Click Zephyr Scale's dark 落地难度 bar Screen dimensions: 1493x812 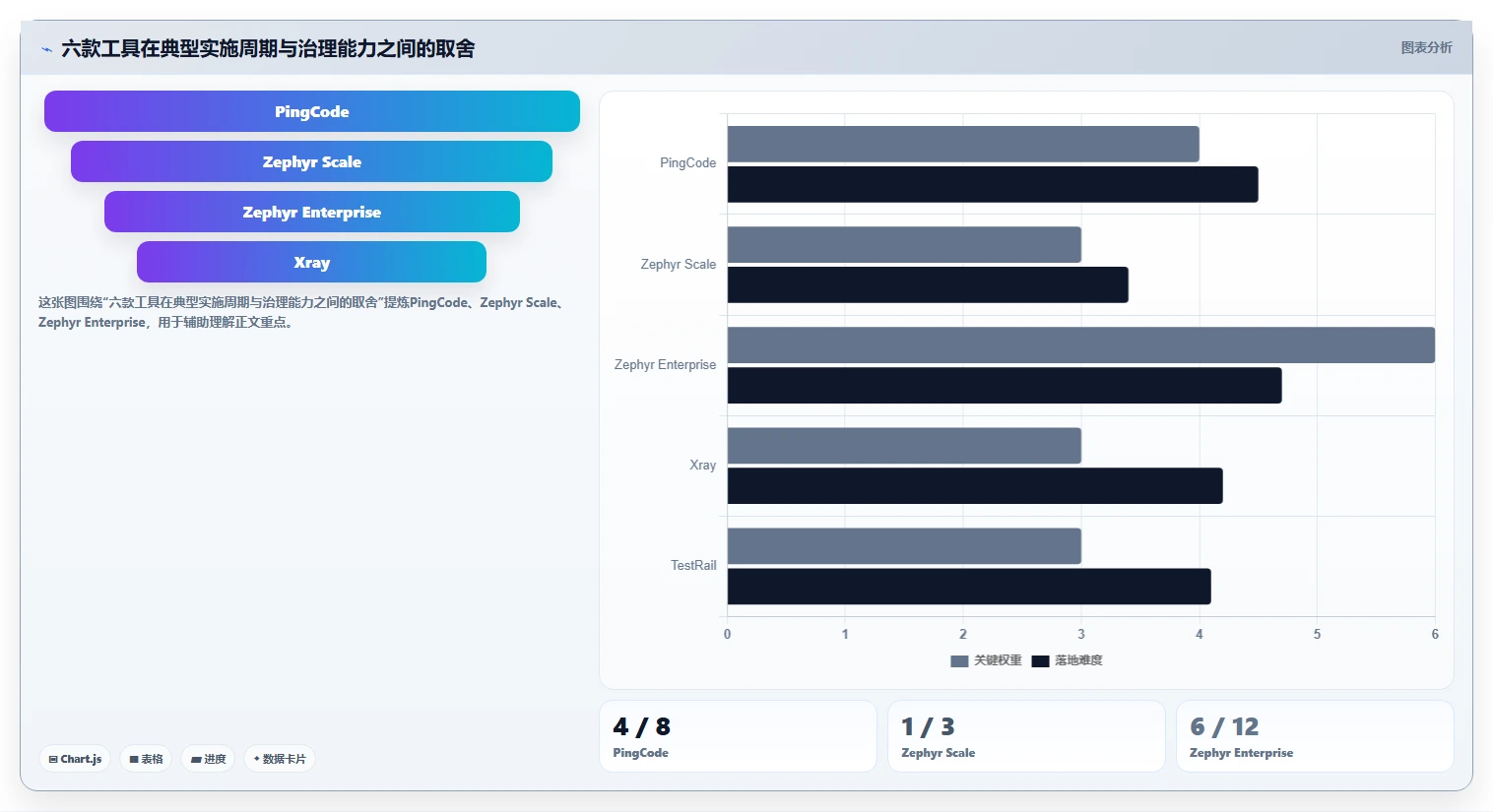click(x=928, y=284)
